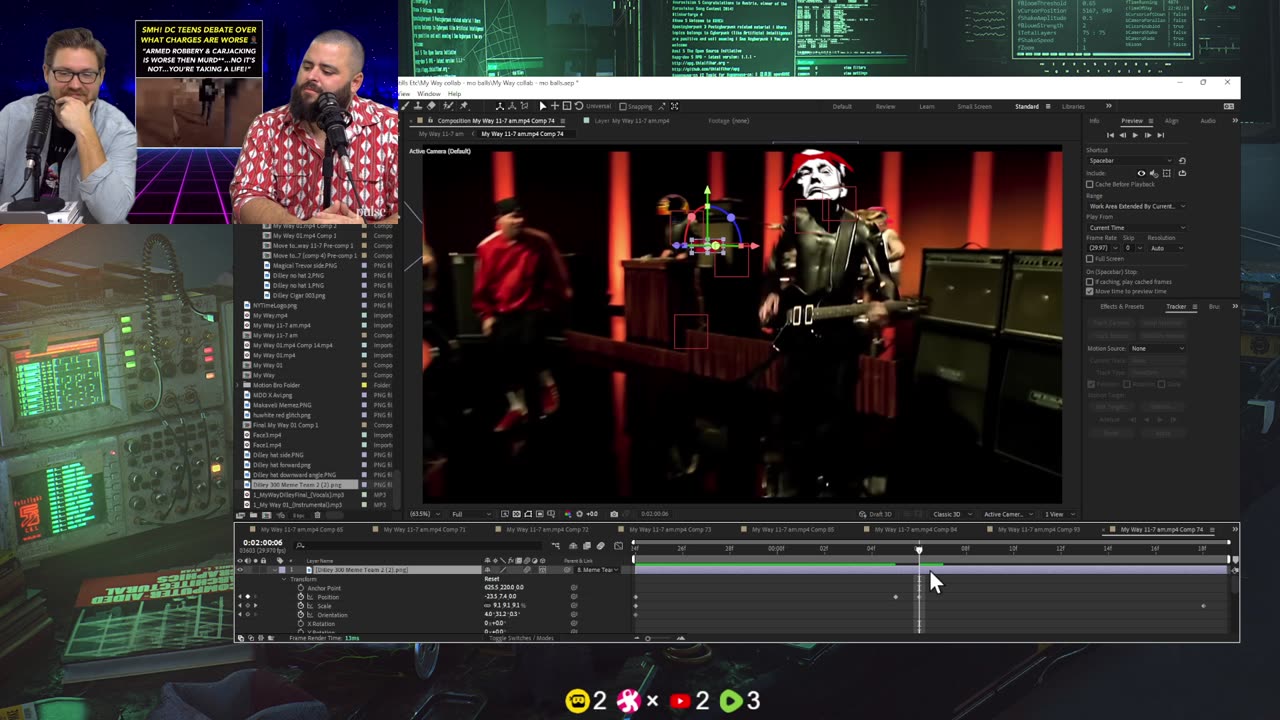Click Toggle Switches / Modes button
Viewport: 1280px width, 720px height.
[521, 637]
